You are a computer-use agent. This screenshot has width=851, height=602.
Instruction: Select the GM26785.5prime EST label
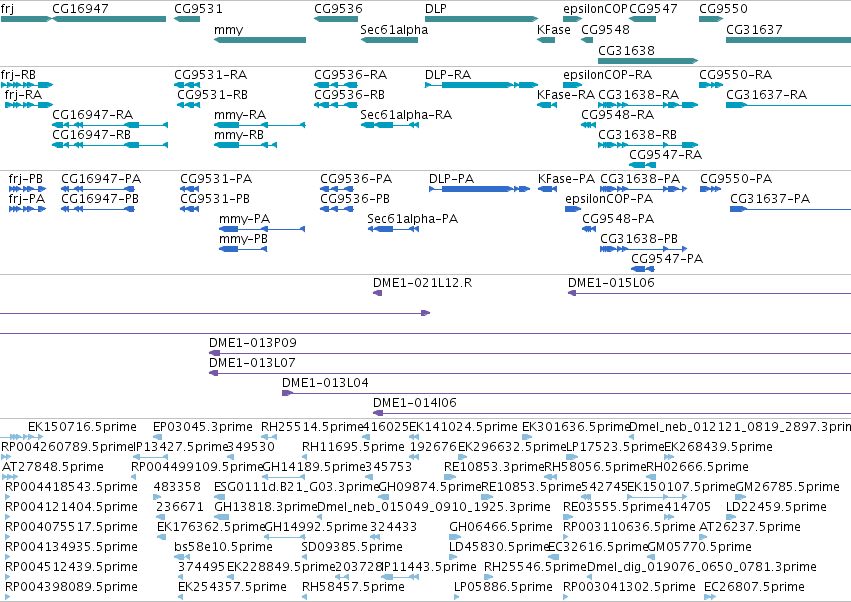click(x=788, y=487)
